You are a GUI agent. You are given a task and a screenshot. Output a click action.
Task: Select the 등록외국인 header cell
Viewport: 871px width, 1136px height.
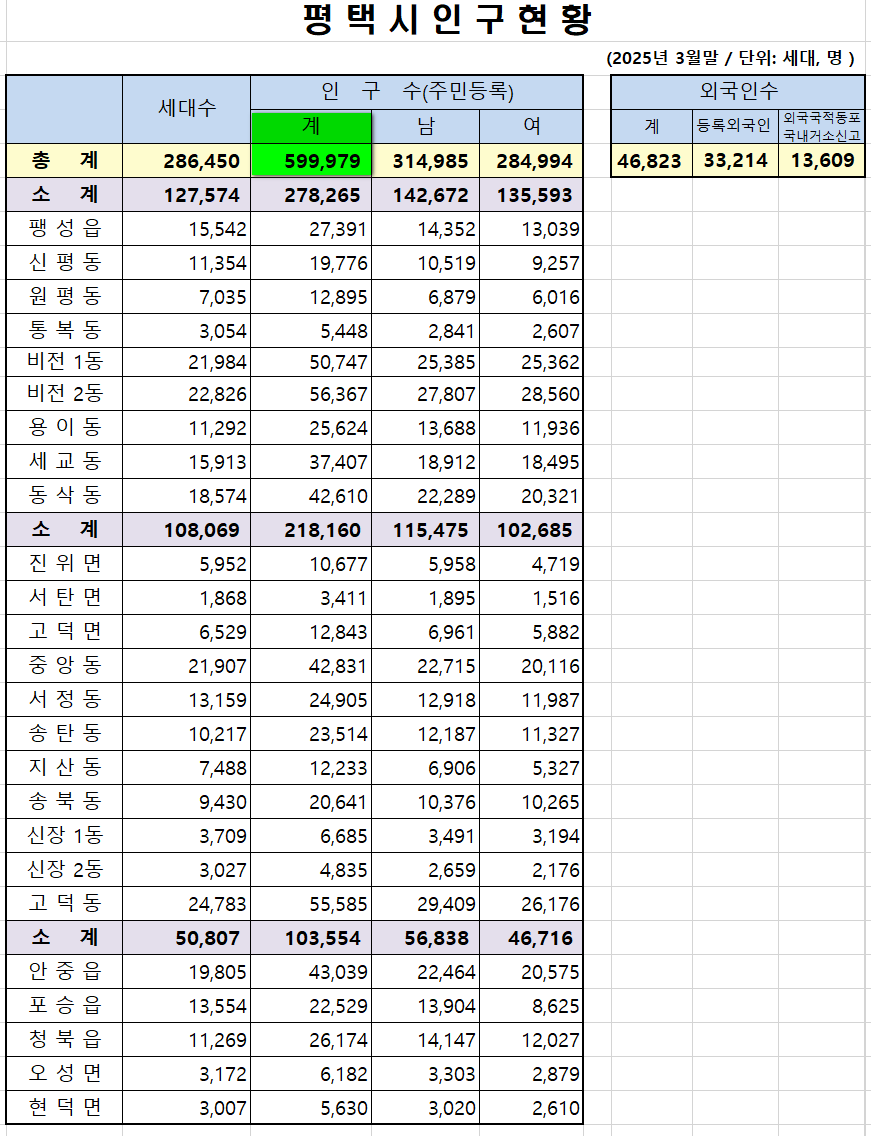pos(735,127)
